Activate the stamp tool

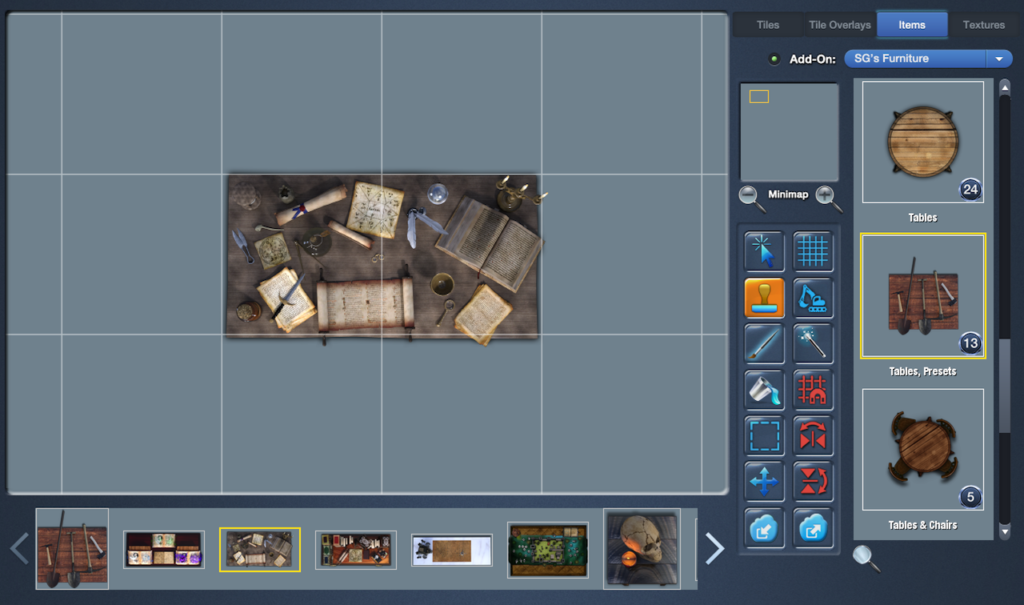pos(763,297)
